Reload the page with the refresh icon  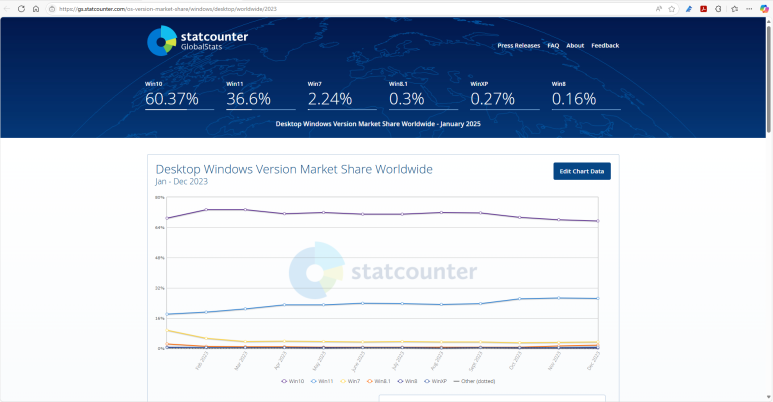22,8
